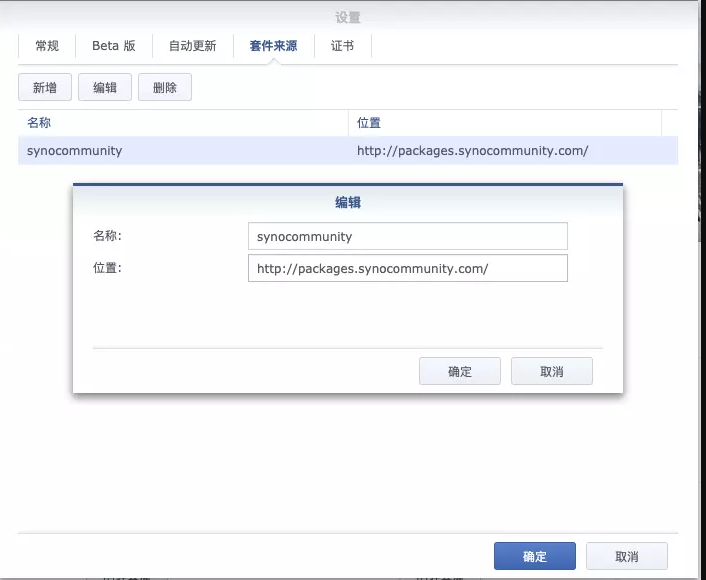706x580 pixels.
Task: Click 取消 at bottom of settings window
Action: click(627, 556)
